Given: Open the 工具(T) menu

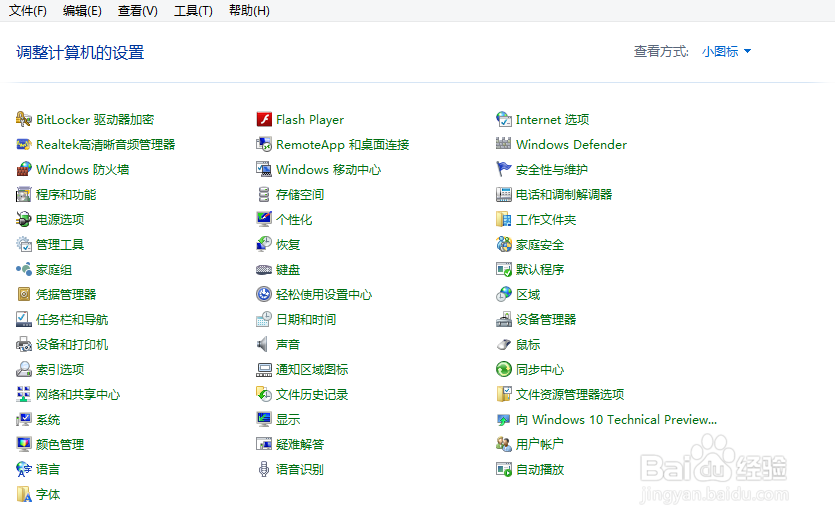Looking at the screenshot, I should pos(193,11).
